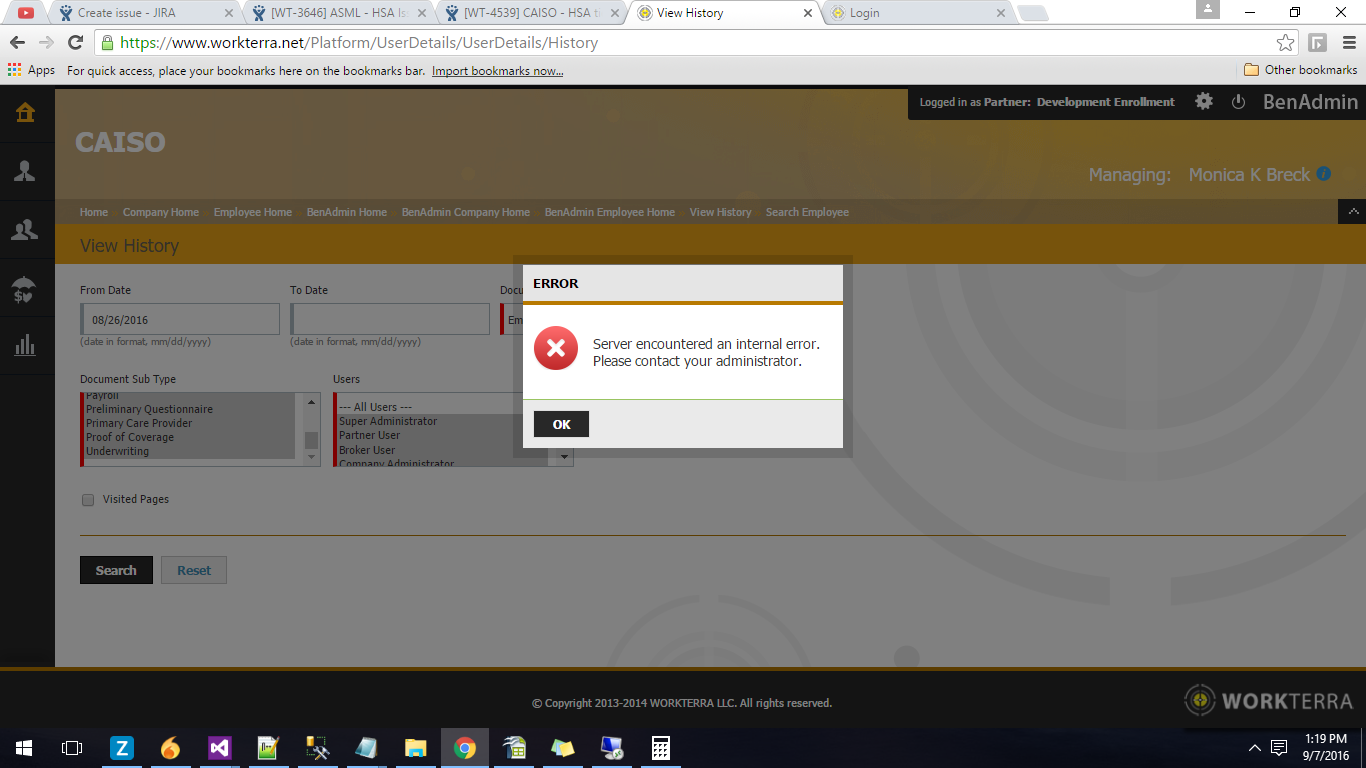Open Calculator from taskbar

(x=661, y=748)
